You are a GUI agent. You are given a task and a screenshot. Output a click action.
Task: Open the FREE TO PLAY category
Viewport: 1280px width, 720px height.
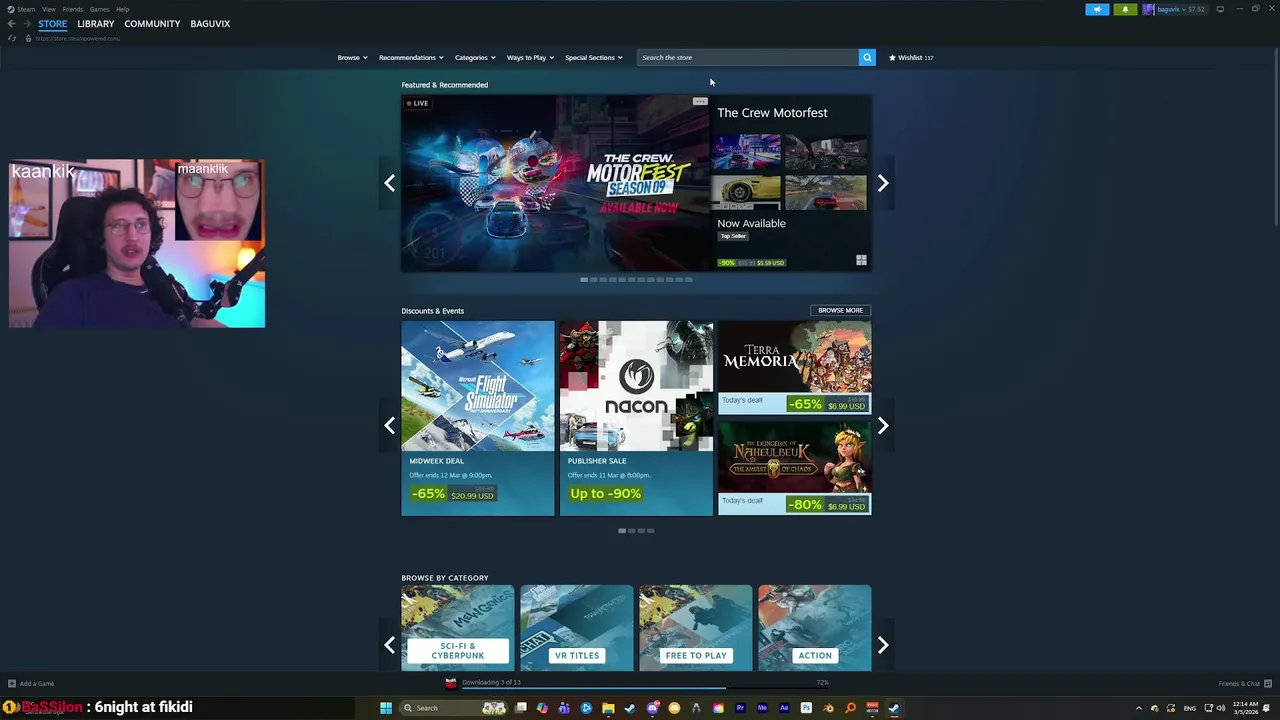click(x=695, y=628)
